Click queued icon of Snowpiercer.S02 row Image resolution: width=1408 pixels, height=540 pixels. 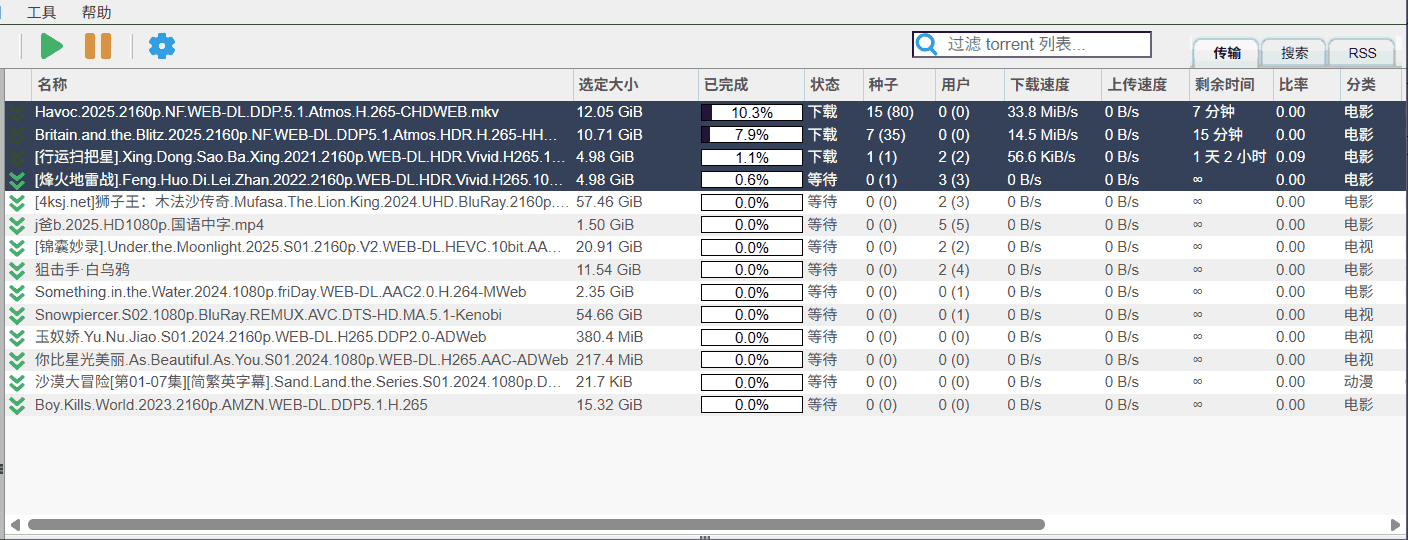pos(17,315)
